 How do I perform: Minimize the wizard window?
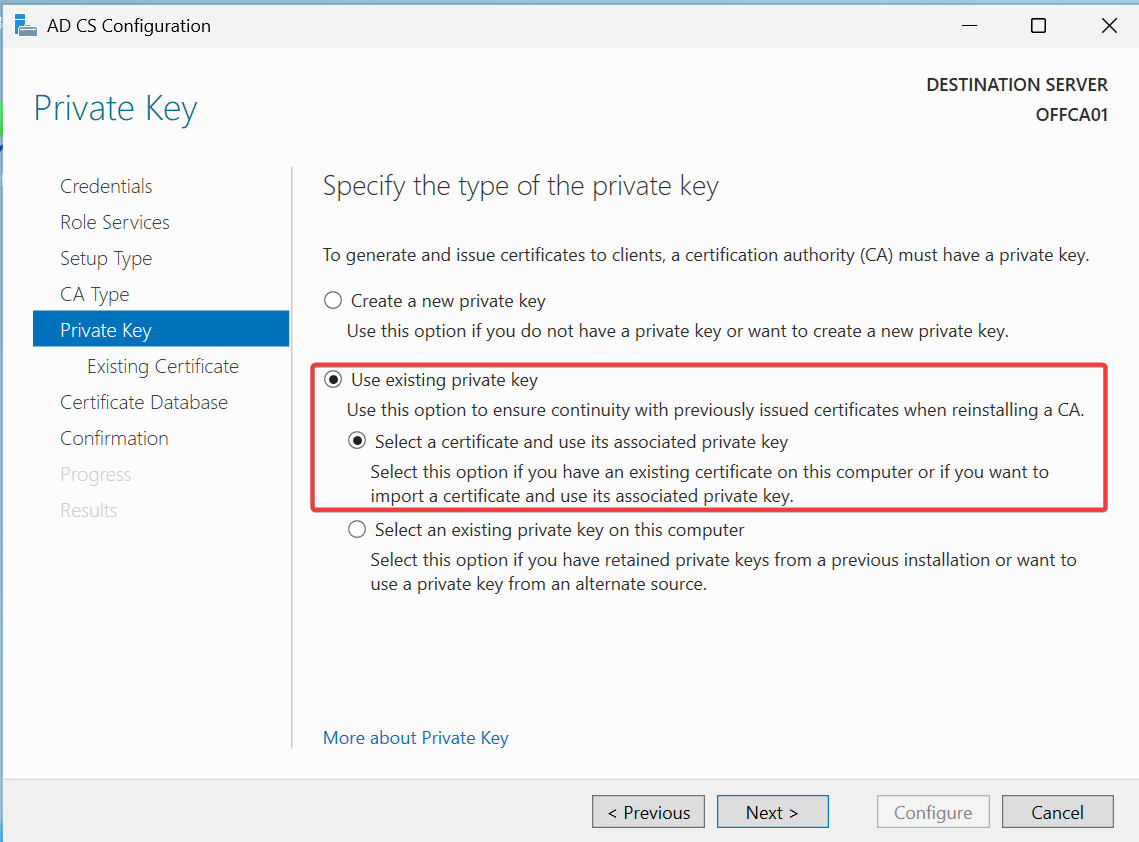[968, 26]
